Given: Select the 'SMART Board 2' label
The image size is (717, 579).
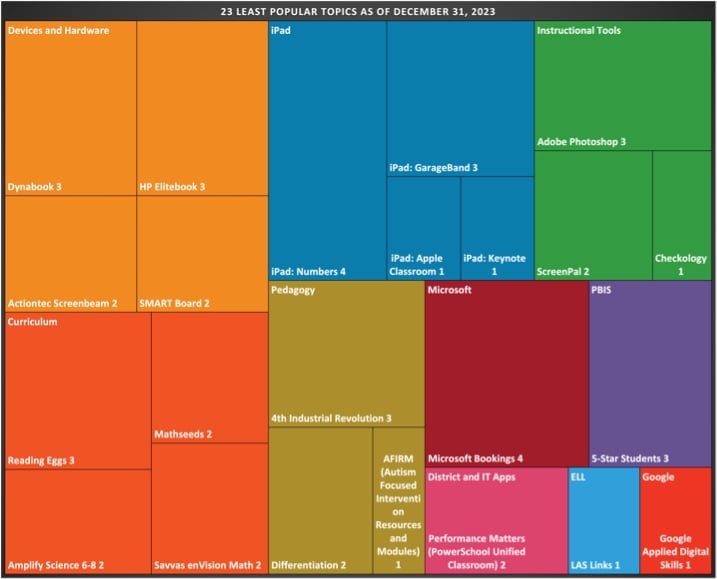Looking at the screenshot, I should click(174, 303).
